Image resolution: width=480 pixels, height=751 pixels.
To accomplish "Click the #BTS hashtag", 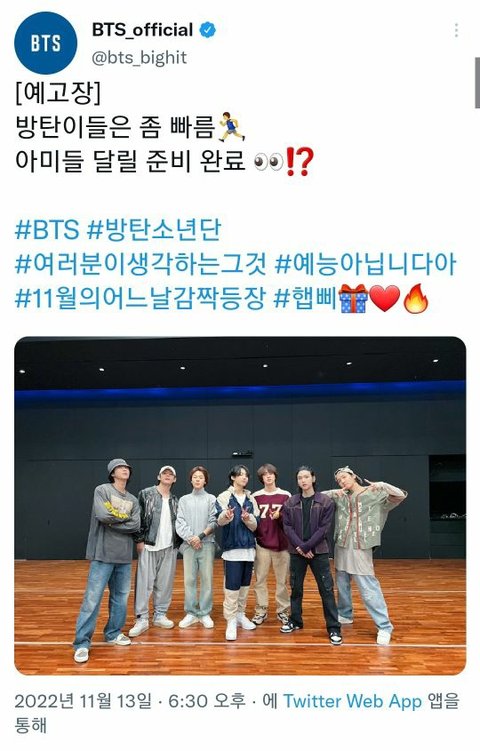I will pyautogui.click(x=46, y=229).
